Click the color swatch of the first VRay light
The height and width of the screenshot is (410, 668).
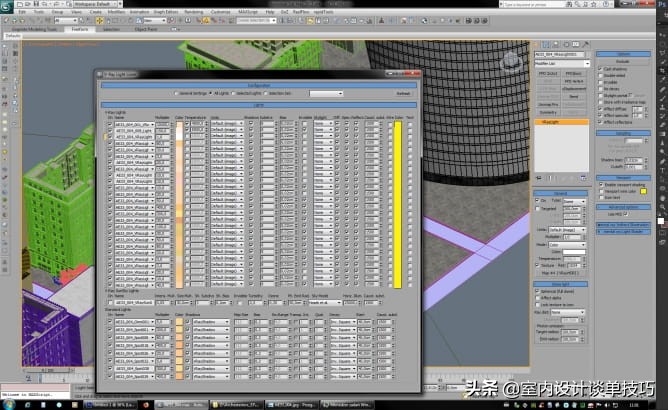[179, 122]
